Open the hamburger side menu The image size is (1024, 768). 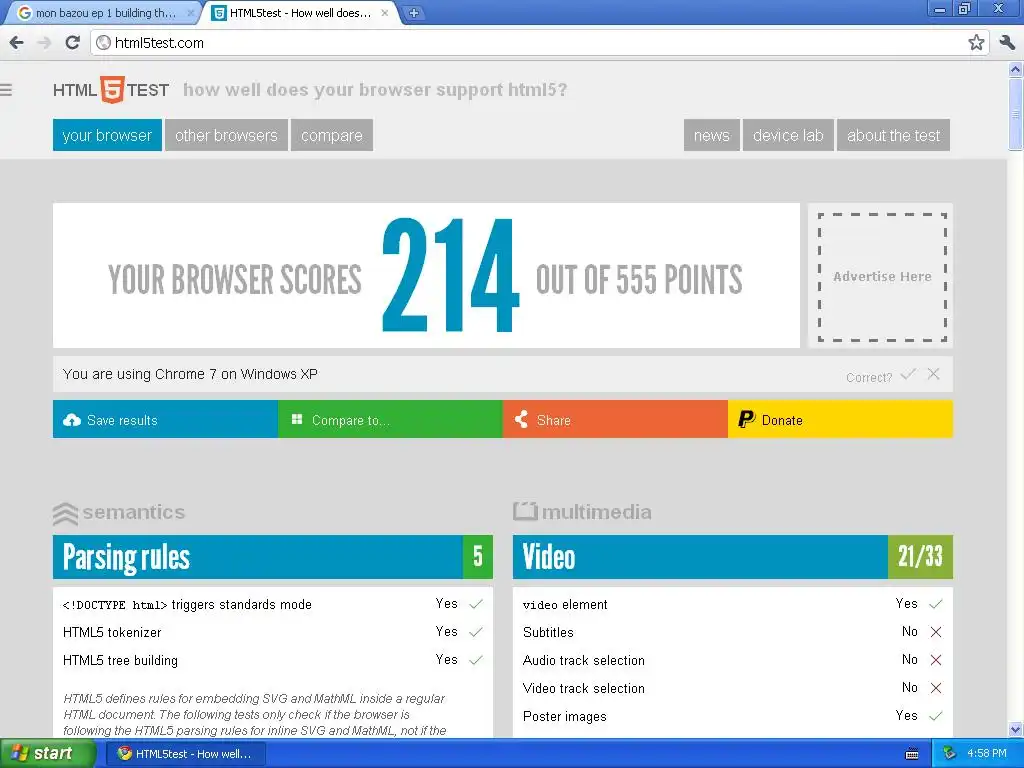click(7, 89)
